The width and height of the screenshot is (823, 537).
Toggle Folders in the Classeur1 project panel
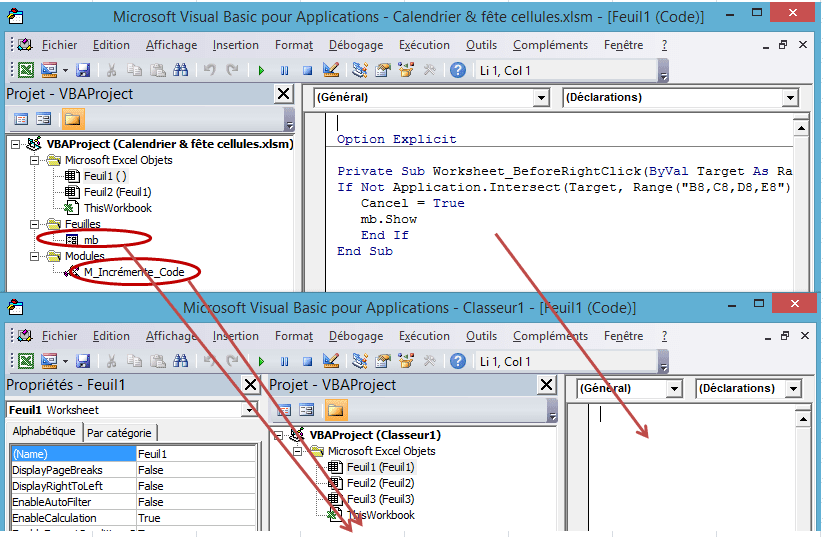[335, 410]
